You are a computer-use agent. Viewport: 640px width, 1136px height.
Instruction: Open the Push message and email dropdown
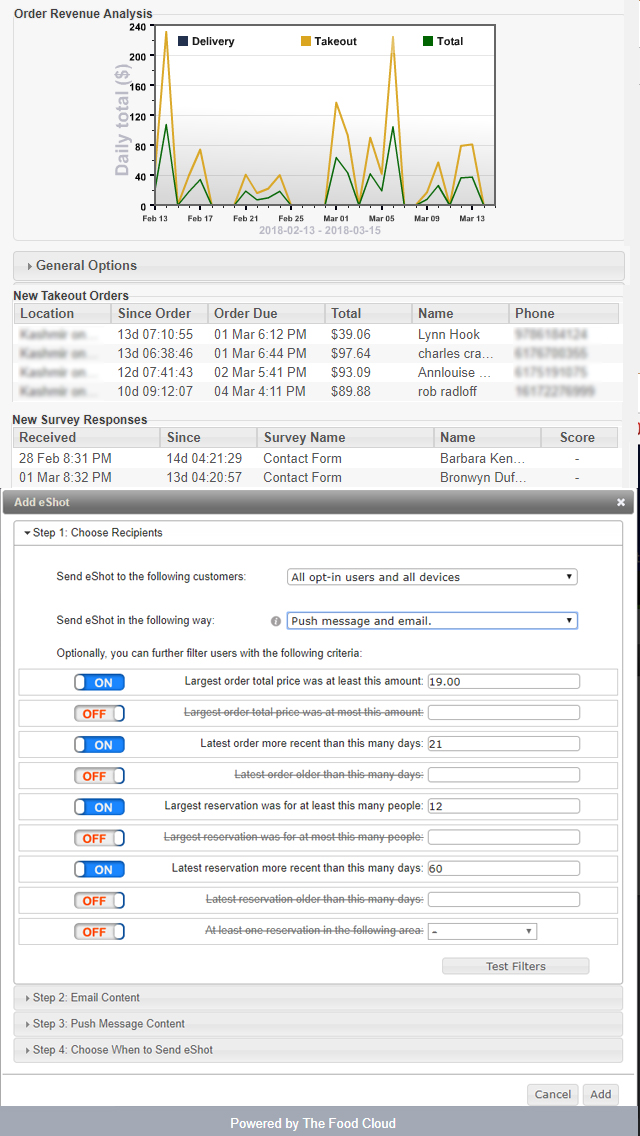point(431,621)
